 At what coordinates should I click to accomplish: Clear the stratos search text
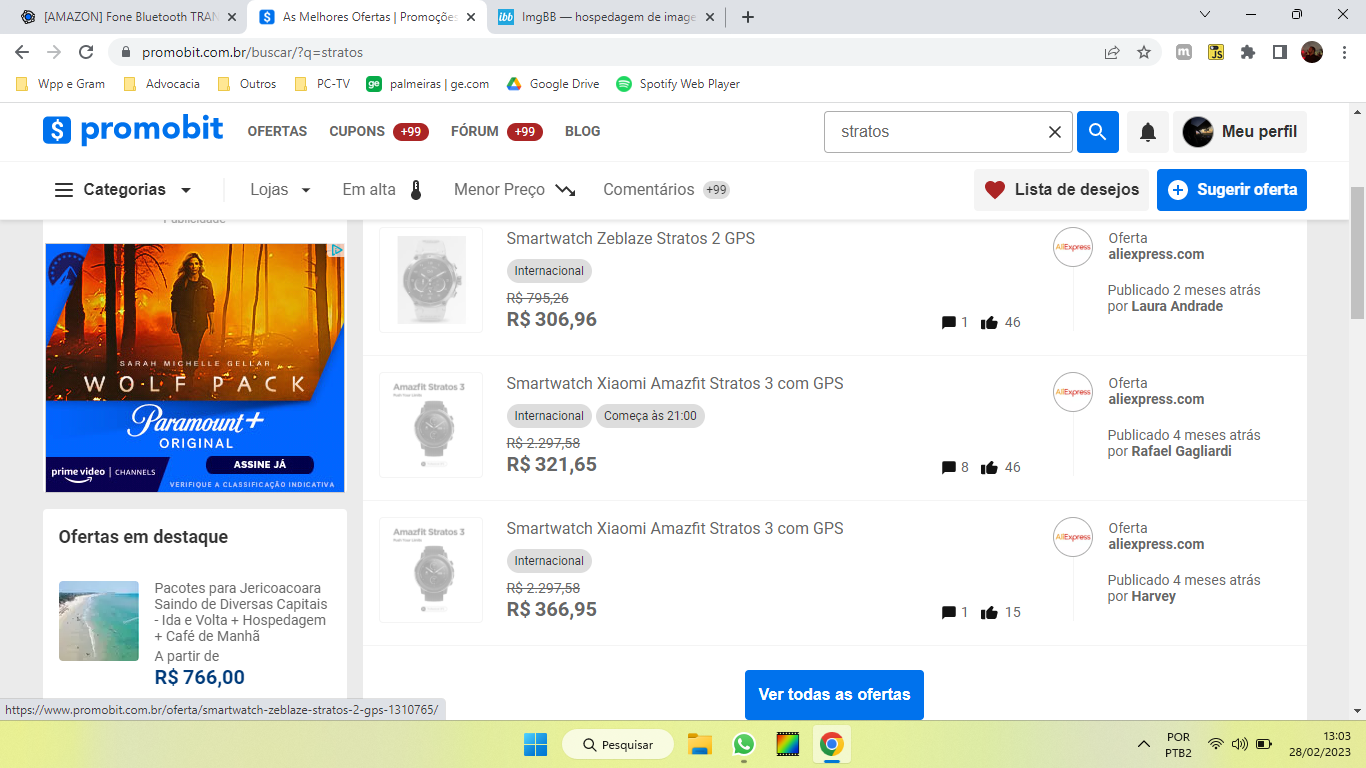[x=1054, y=132]
